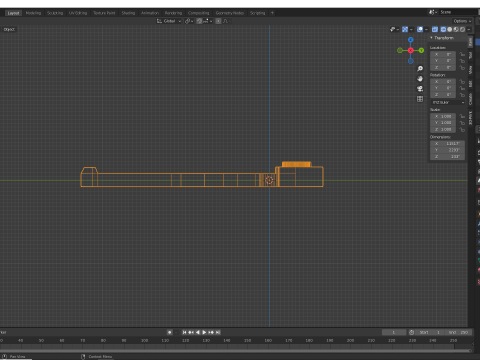Click the timeline horizontal scrollbar
The width and height of the screenshot is (480, 360).
[x=235, y=350]
